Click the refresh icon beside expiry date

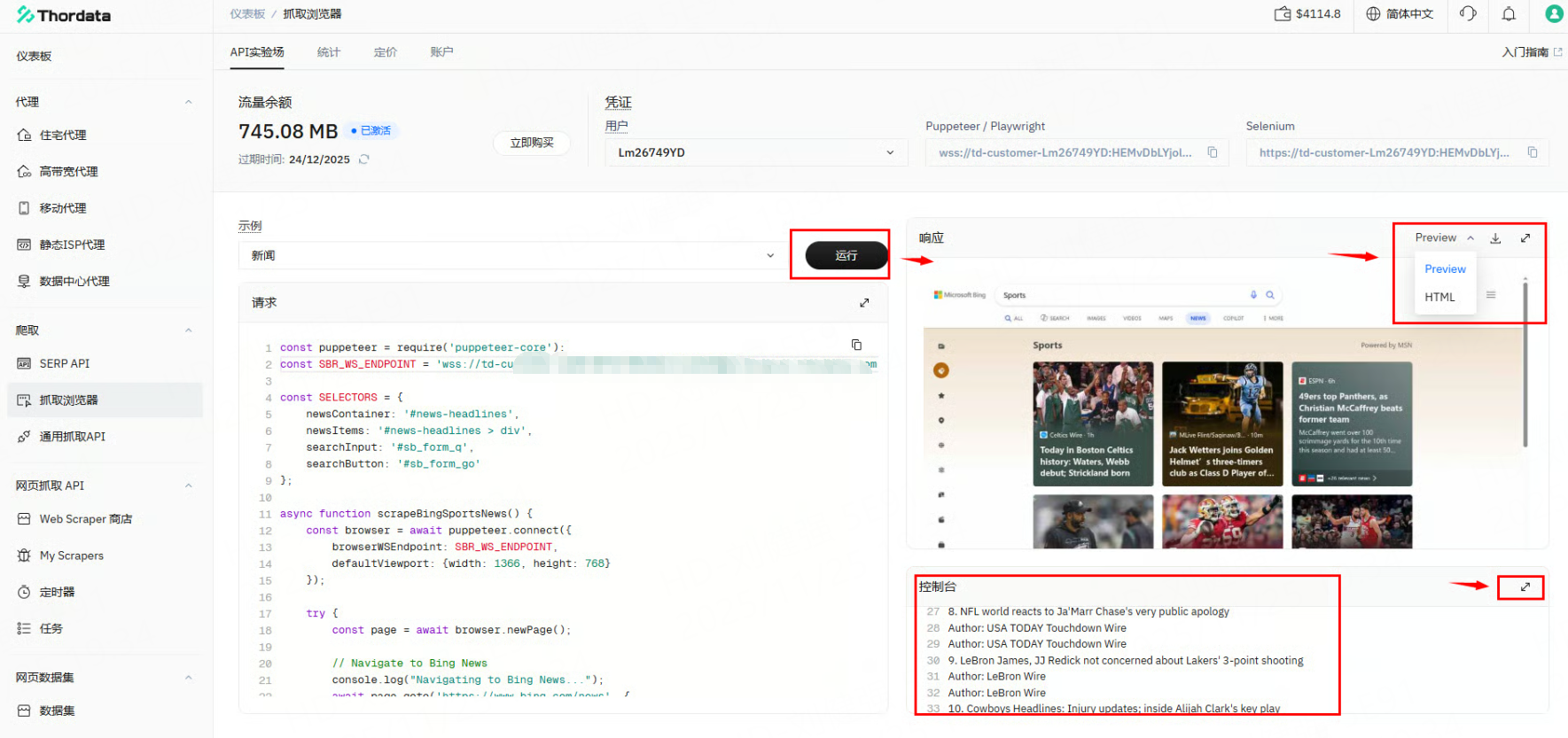363,159
